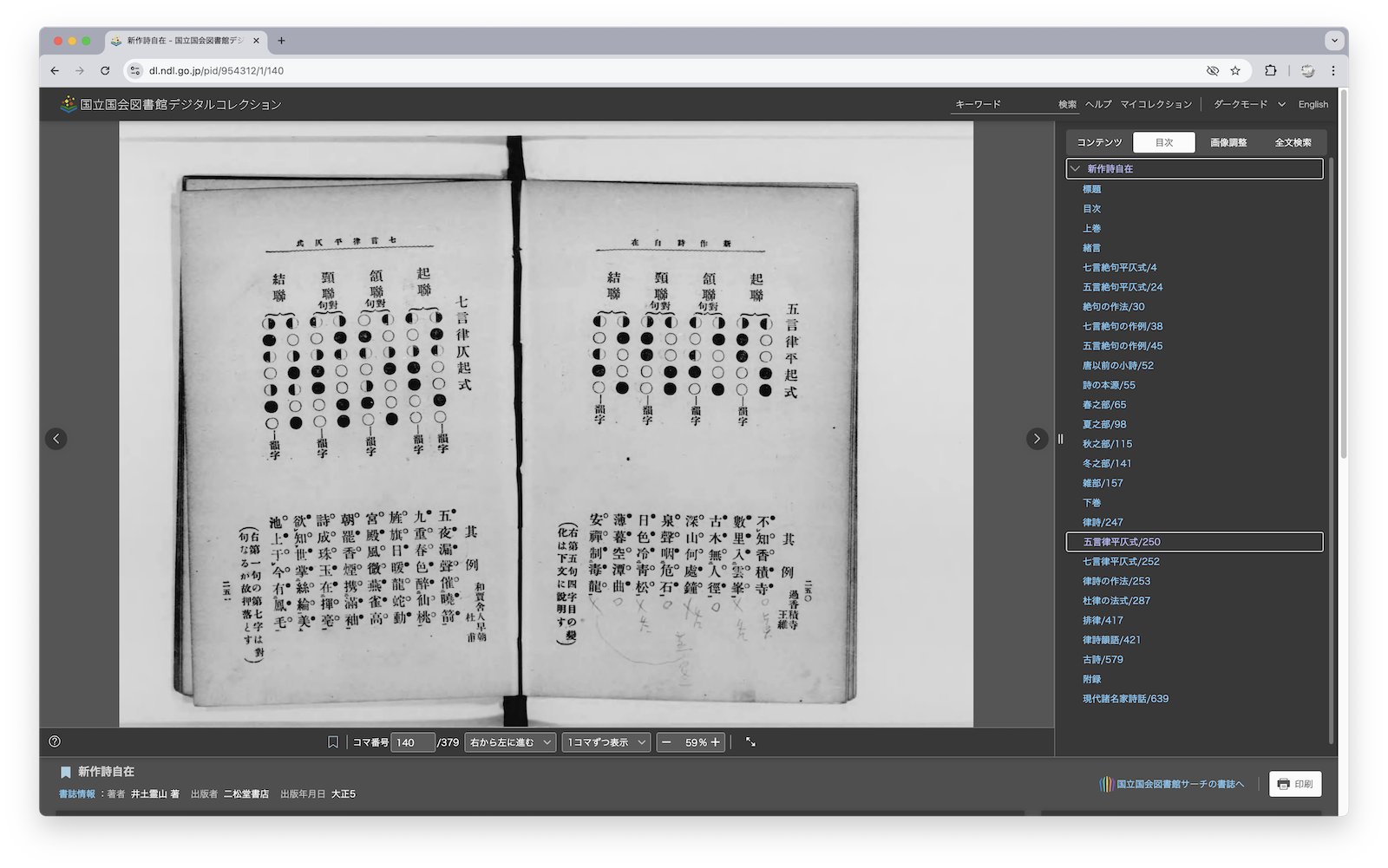Go to 春之部/65
The width and height of the screenshot is (1388, 868).
coord(1104,405)
